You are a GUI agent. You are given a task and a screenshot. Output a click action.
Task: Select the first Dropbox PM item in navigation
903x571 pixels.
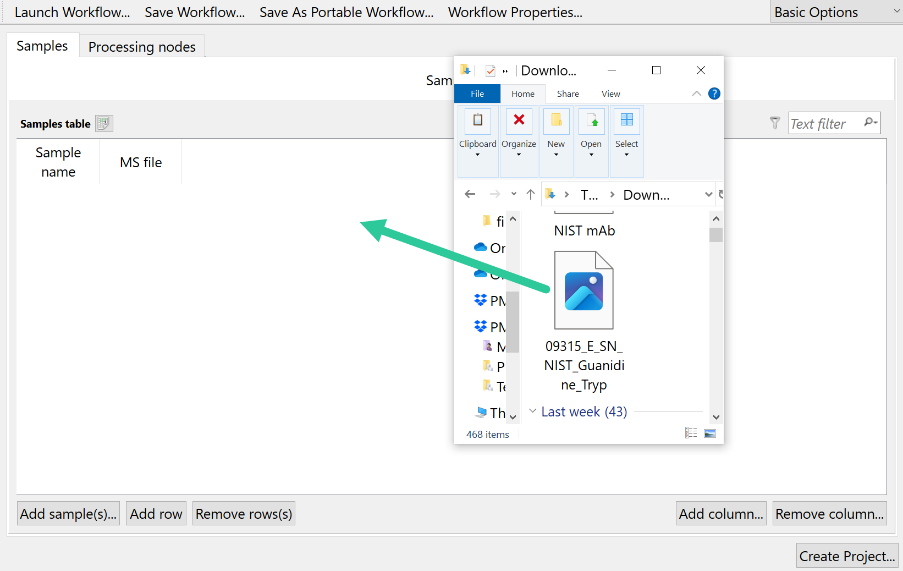[490, 300]
